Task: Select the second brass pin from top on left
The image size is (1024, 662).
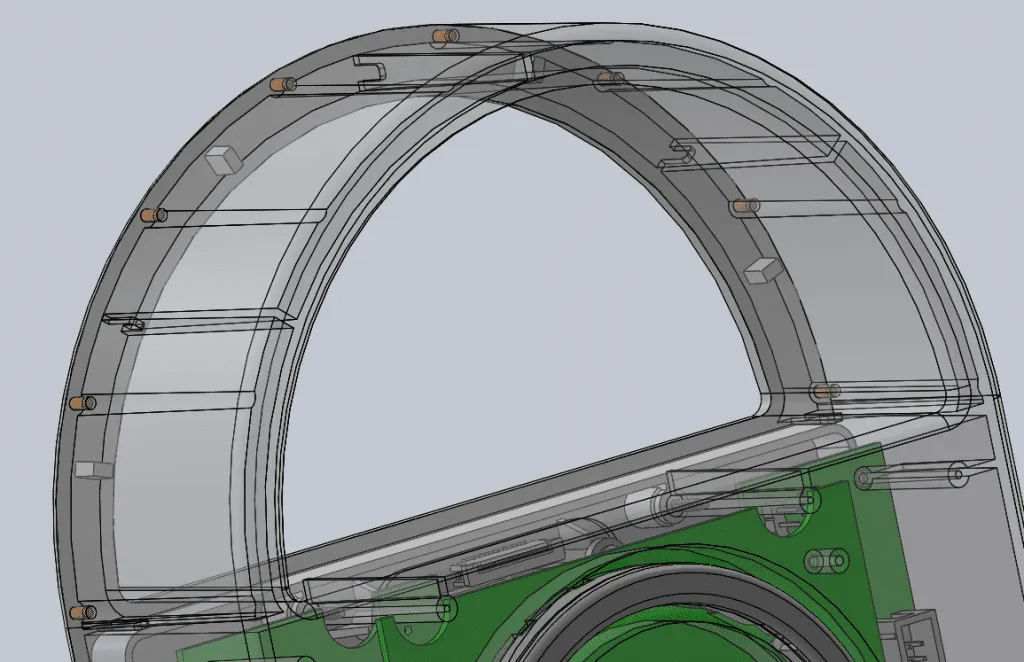Action: pos(281,86)
